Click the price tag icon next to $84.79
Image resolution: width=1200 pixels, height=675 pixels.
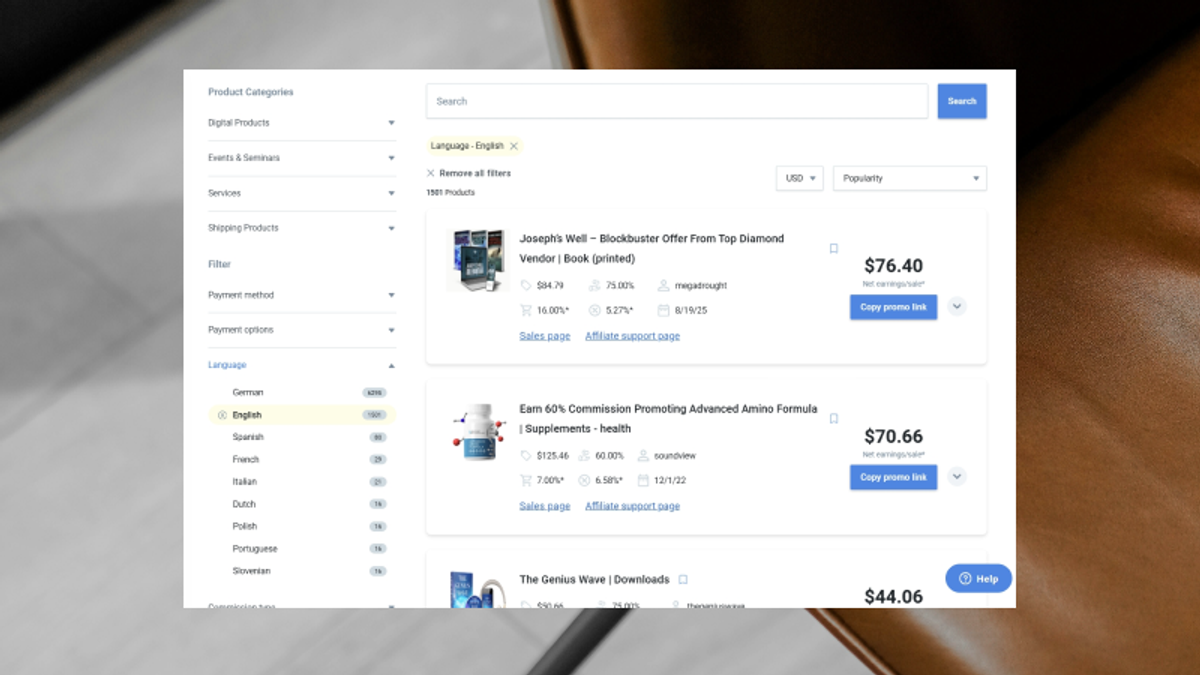point(526,286)
